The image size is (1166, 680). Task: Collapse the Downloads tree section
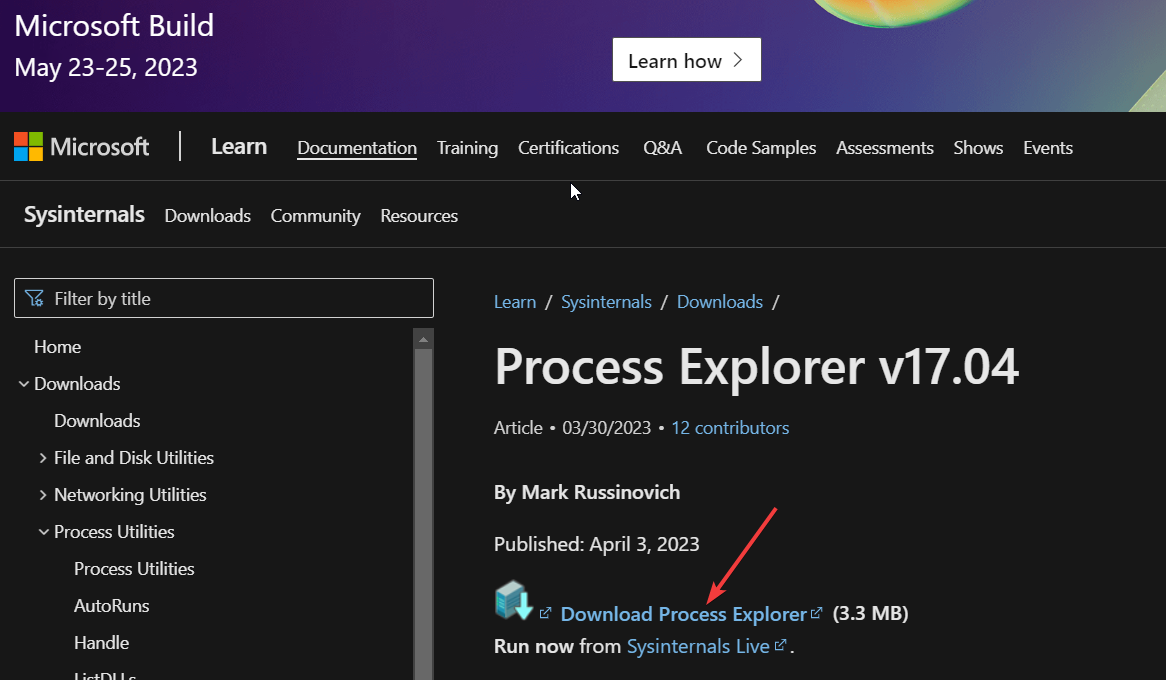point(23,383)
